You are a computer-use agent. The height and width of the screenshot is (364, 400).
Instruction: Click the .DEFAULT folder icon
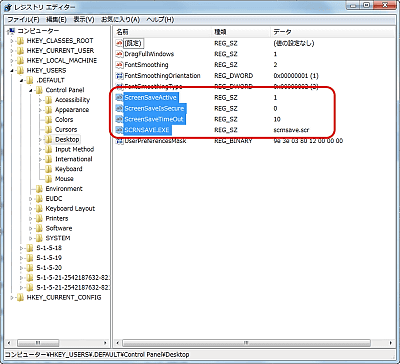(30, 80)
